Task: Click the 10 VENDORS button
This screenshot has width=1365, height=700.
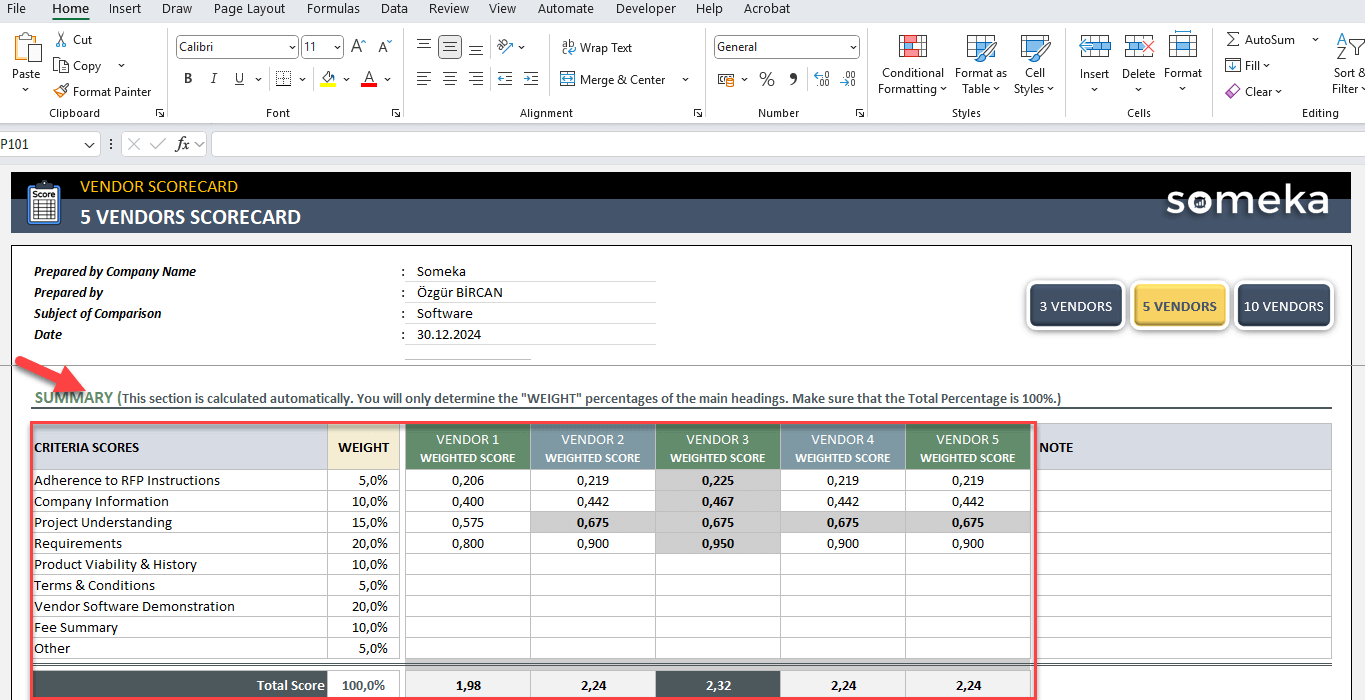Action: click(x=1283, y=305)
